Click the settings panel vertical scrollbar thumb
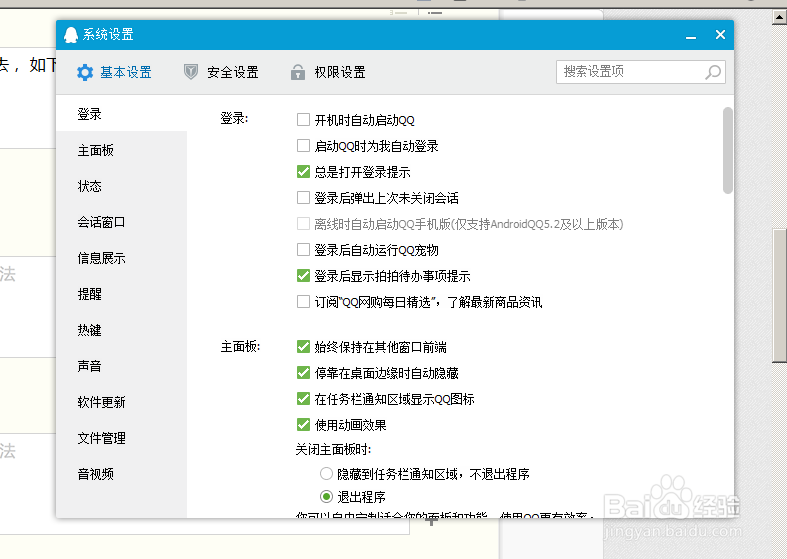The height and width of the screenshot is (559, 787). click(x=728, y=150)
